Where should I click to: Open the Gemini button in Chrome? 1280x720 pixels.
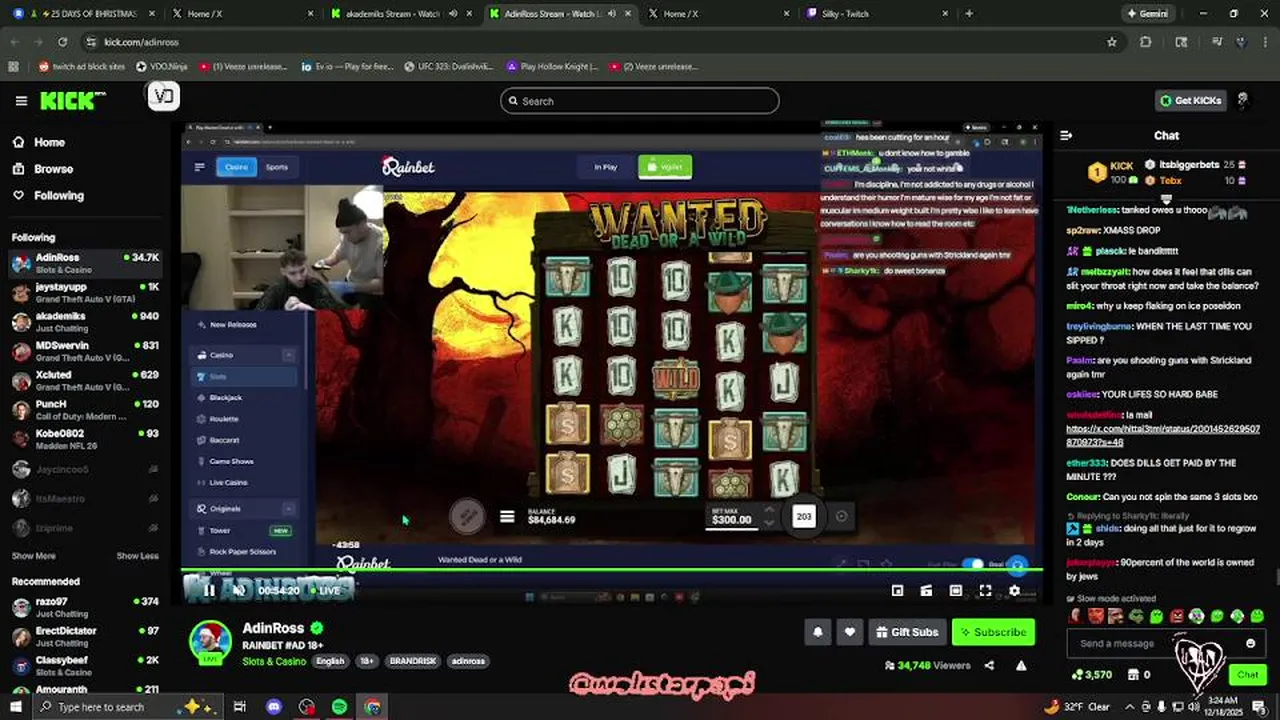click(x=1148, y=14)
